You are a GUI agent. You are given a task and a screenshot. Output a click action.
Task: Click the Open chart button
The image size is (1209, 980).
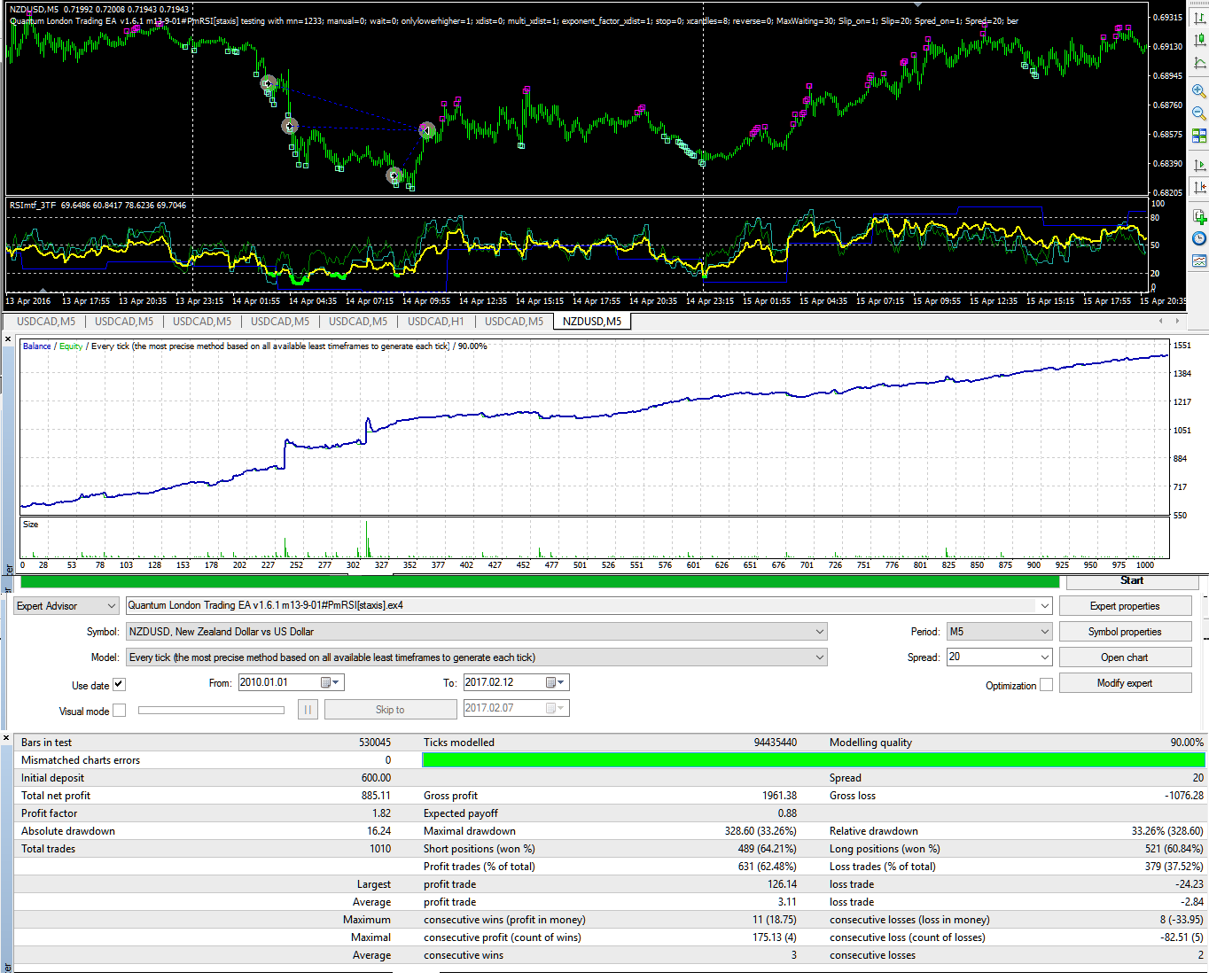pos(1125,657)
